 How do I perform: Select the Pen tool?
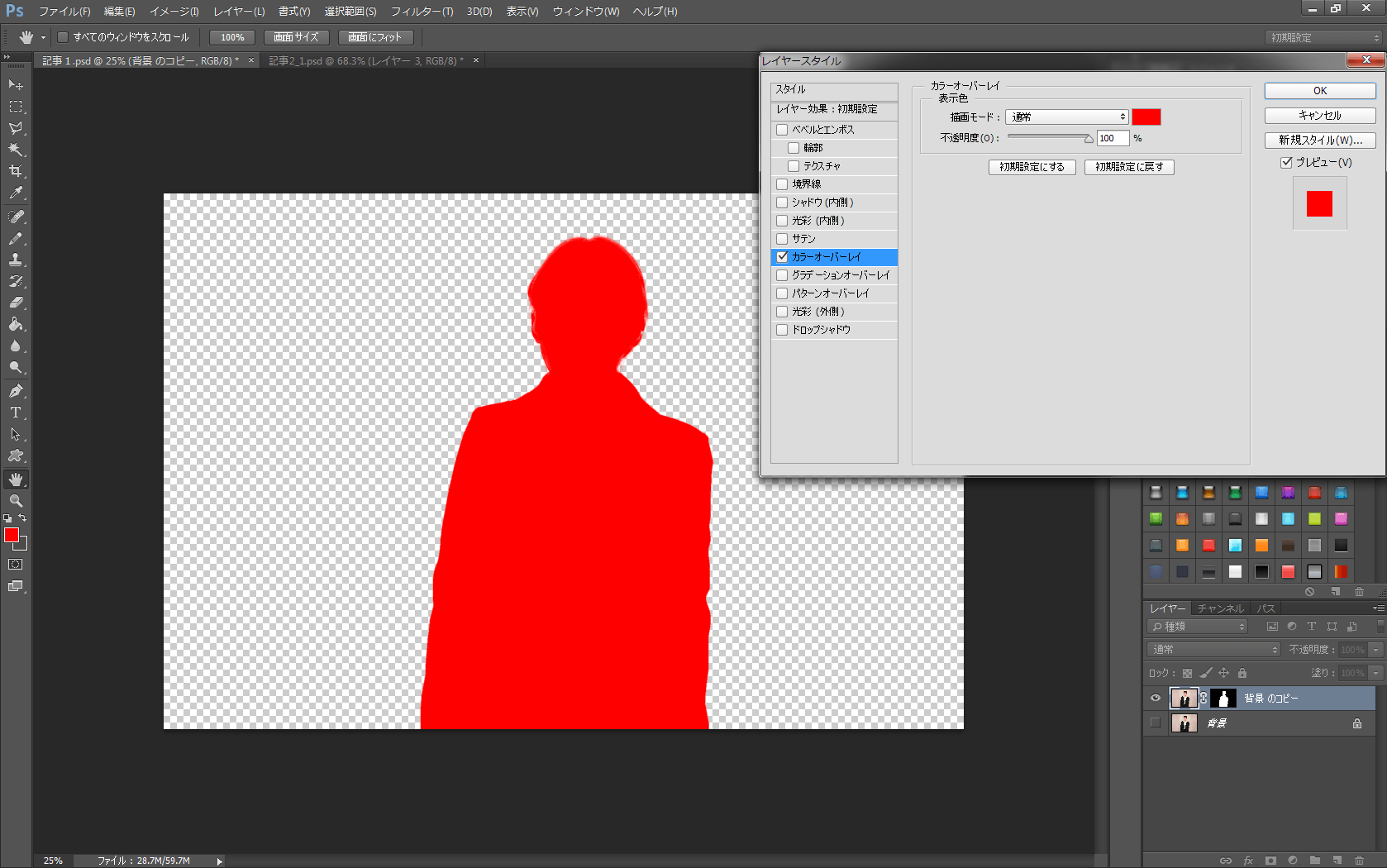click(16, 391)
